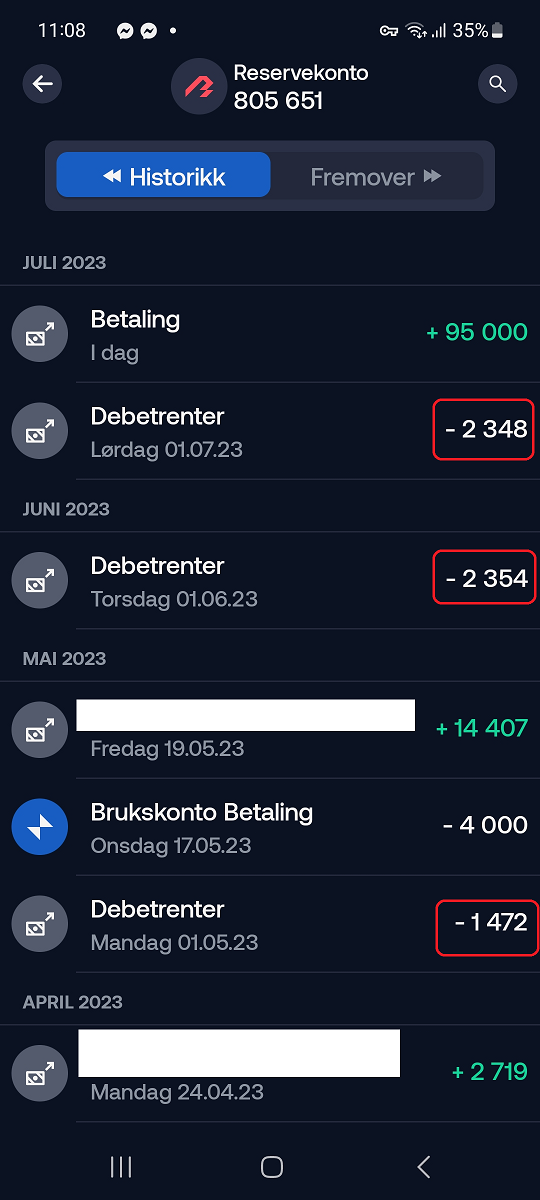Tap the red Reservekonto account logo
540x1200 pixels.
click(199, 87)
